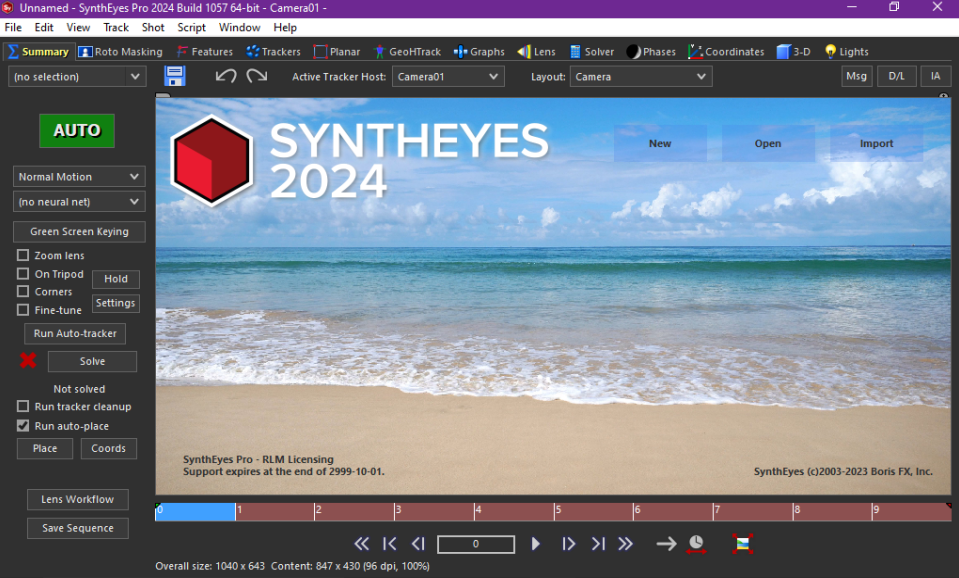Click the image frame icon in the playbar
Screen dimensions: 959x578
coord(742,544)
